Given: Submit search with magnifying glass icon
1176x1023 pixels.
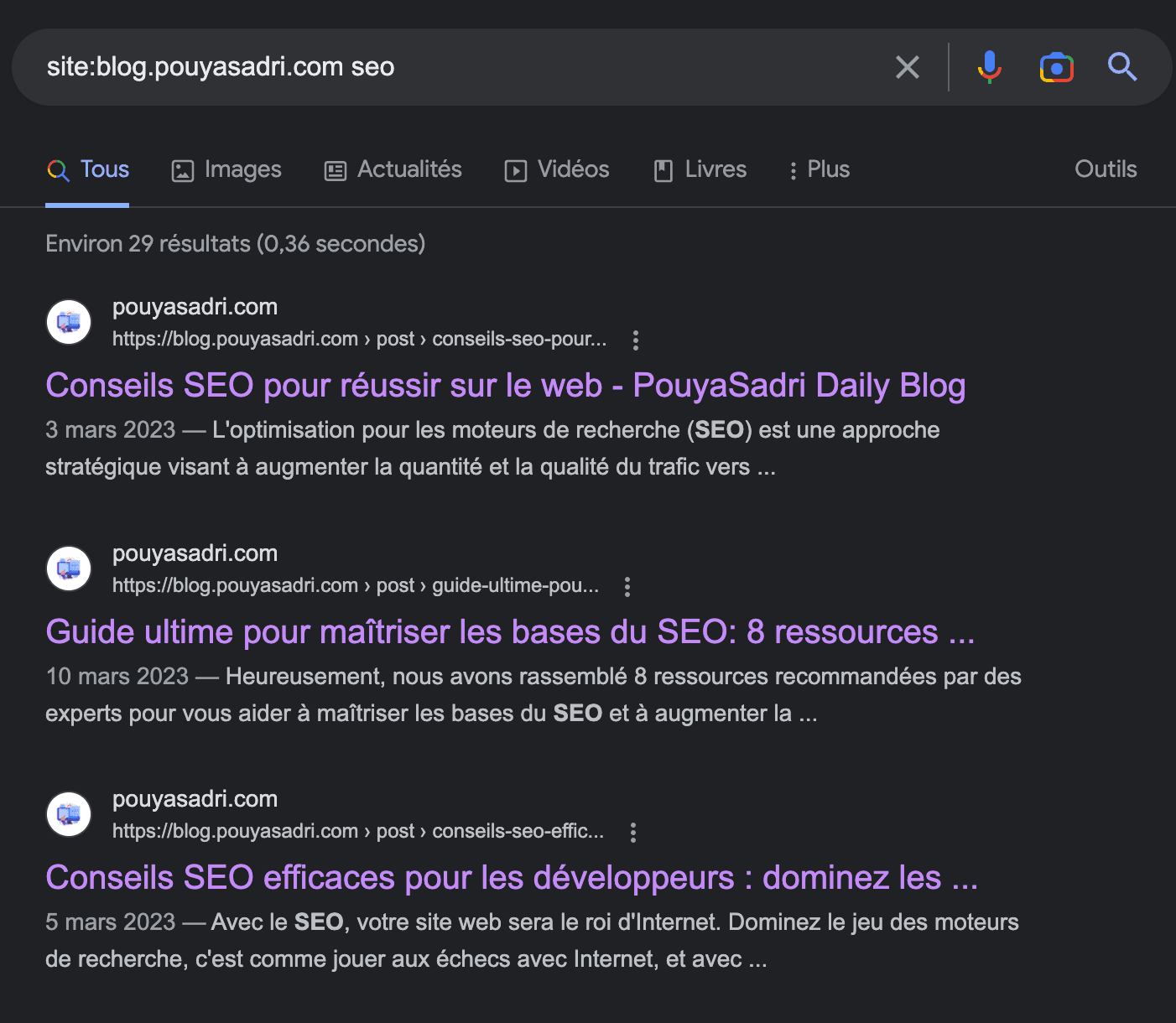Looking at the screenshot, I should 1122,66.
